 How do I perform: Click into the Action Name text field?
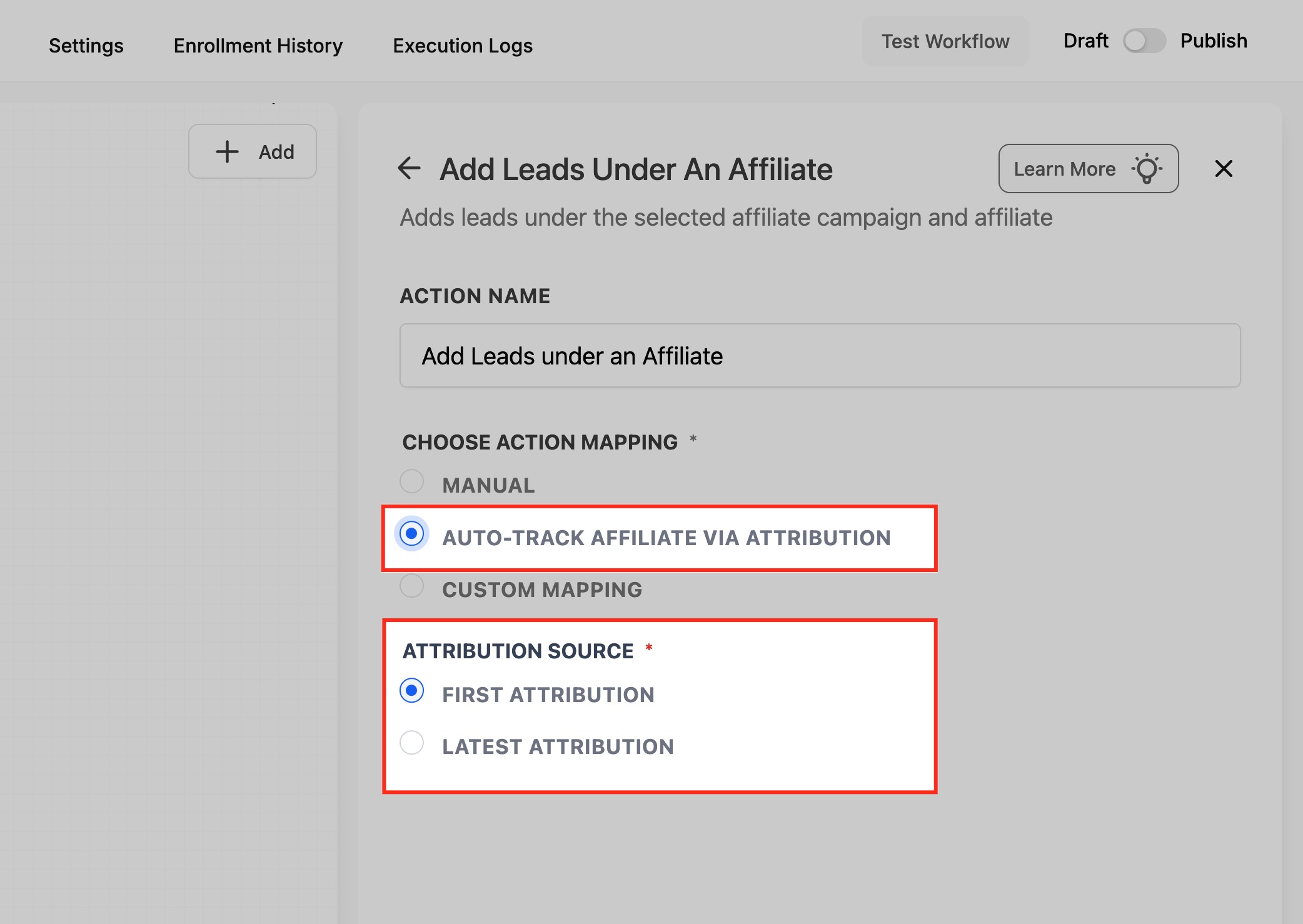[x=819, y=355]
